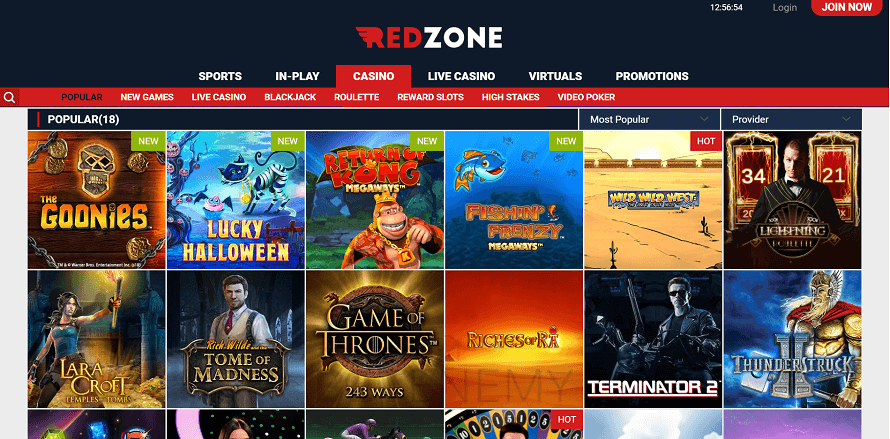Launch Lucky Halloween slot game
The height and width of the screenshot is (439, 890).
coord(236,200)
